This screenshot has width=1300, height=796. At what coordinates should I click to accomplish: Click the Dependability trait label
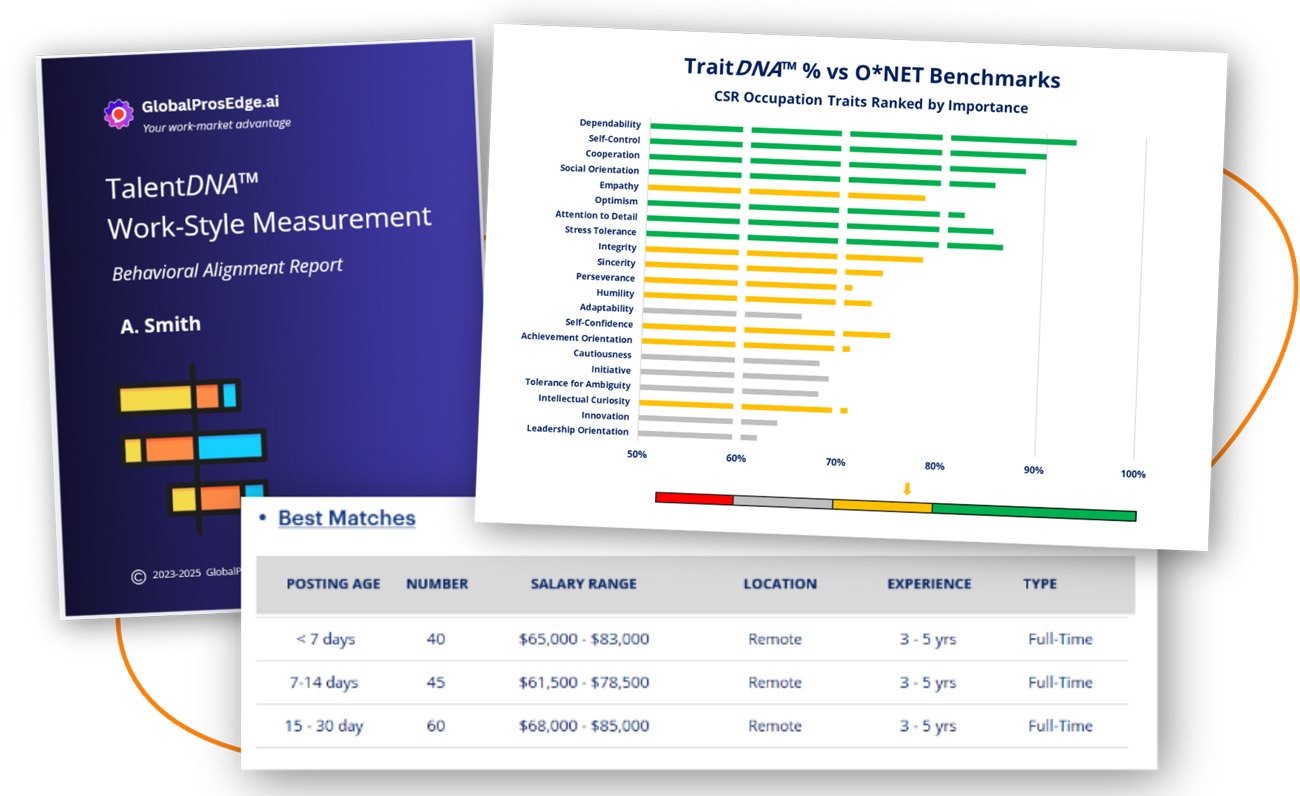pyautogui.click(x=610, y=124)
